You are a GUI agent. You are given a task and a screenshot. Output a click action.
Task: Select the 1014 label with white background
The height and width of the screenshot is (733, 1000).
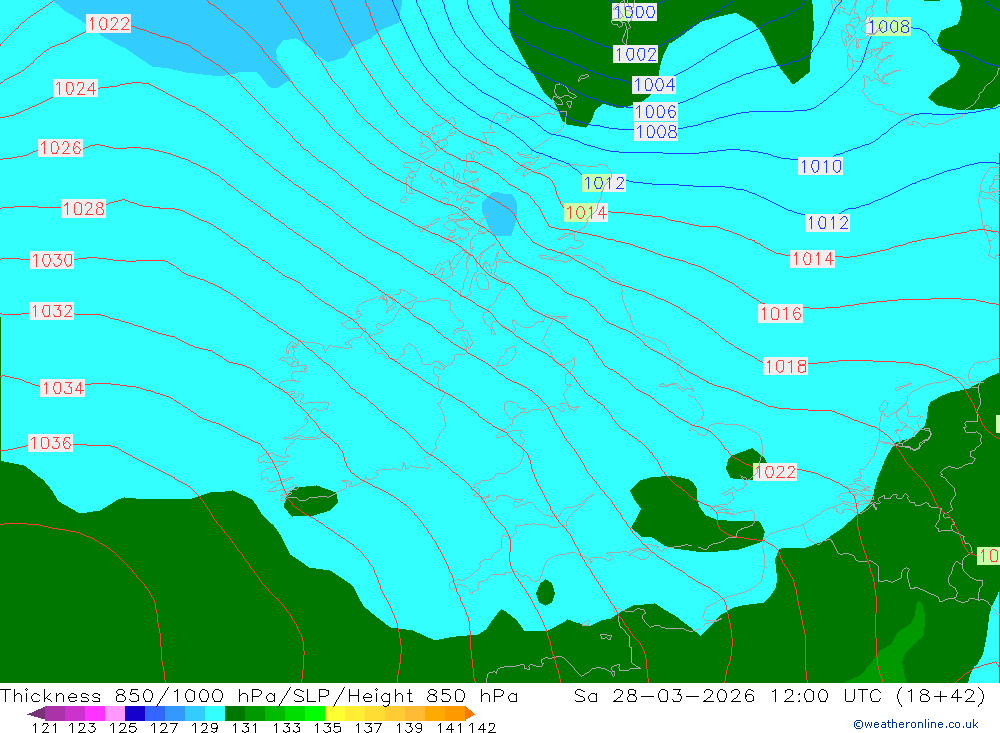[x=812, y=259]
